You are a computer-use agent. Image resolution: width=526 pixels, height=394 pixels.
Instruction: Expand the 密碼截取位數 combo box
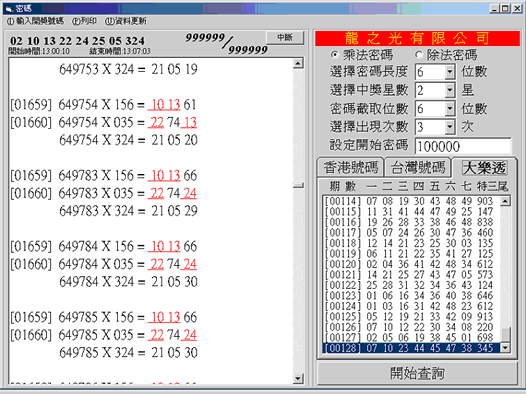coord(450,109)
